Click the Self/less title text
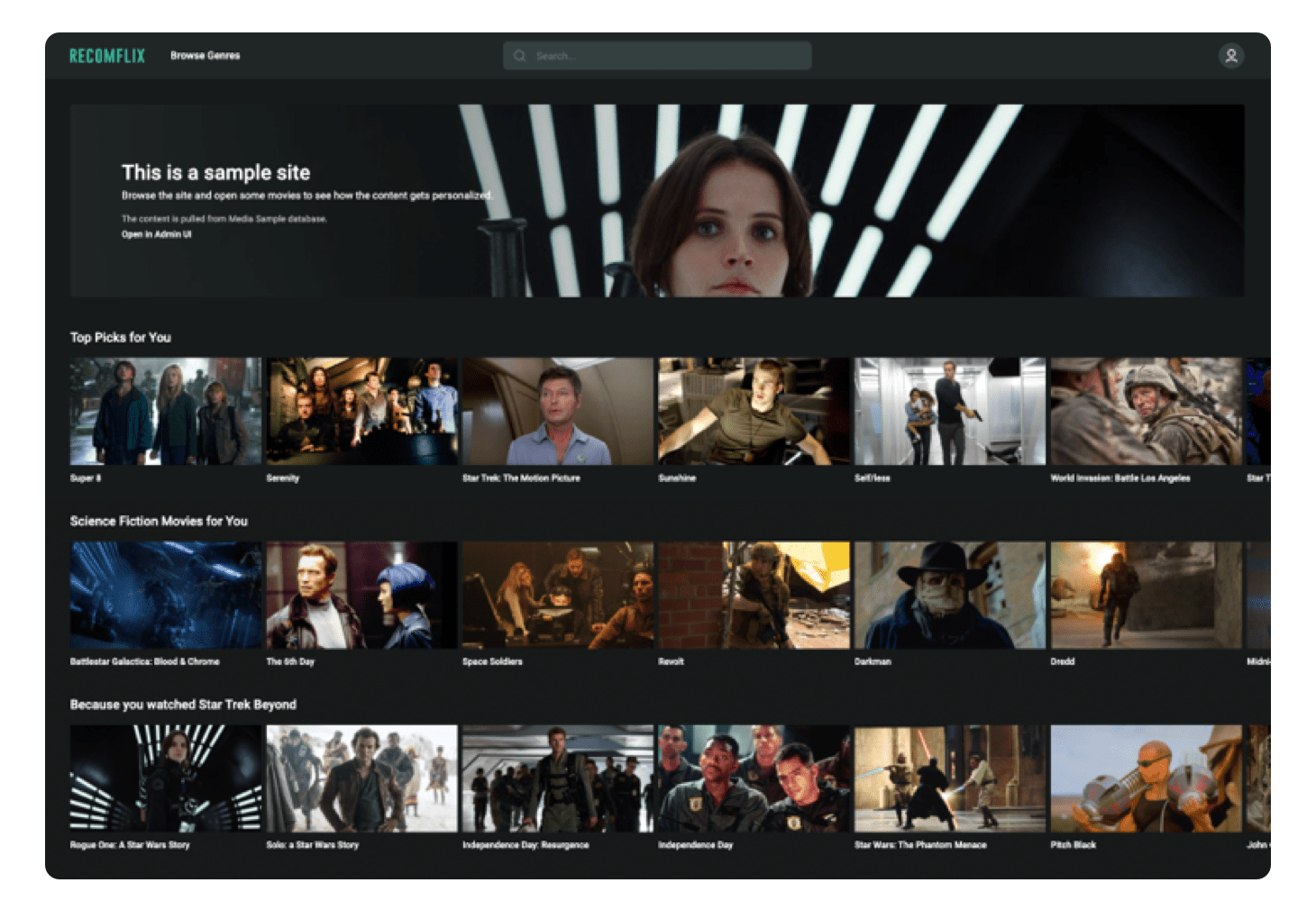This screenshot has height=910, width=1316. coord(873,478)
